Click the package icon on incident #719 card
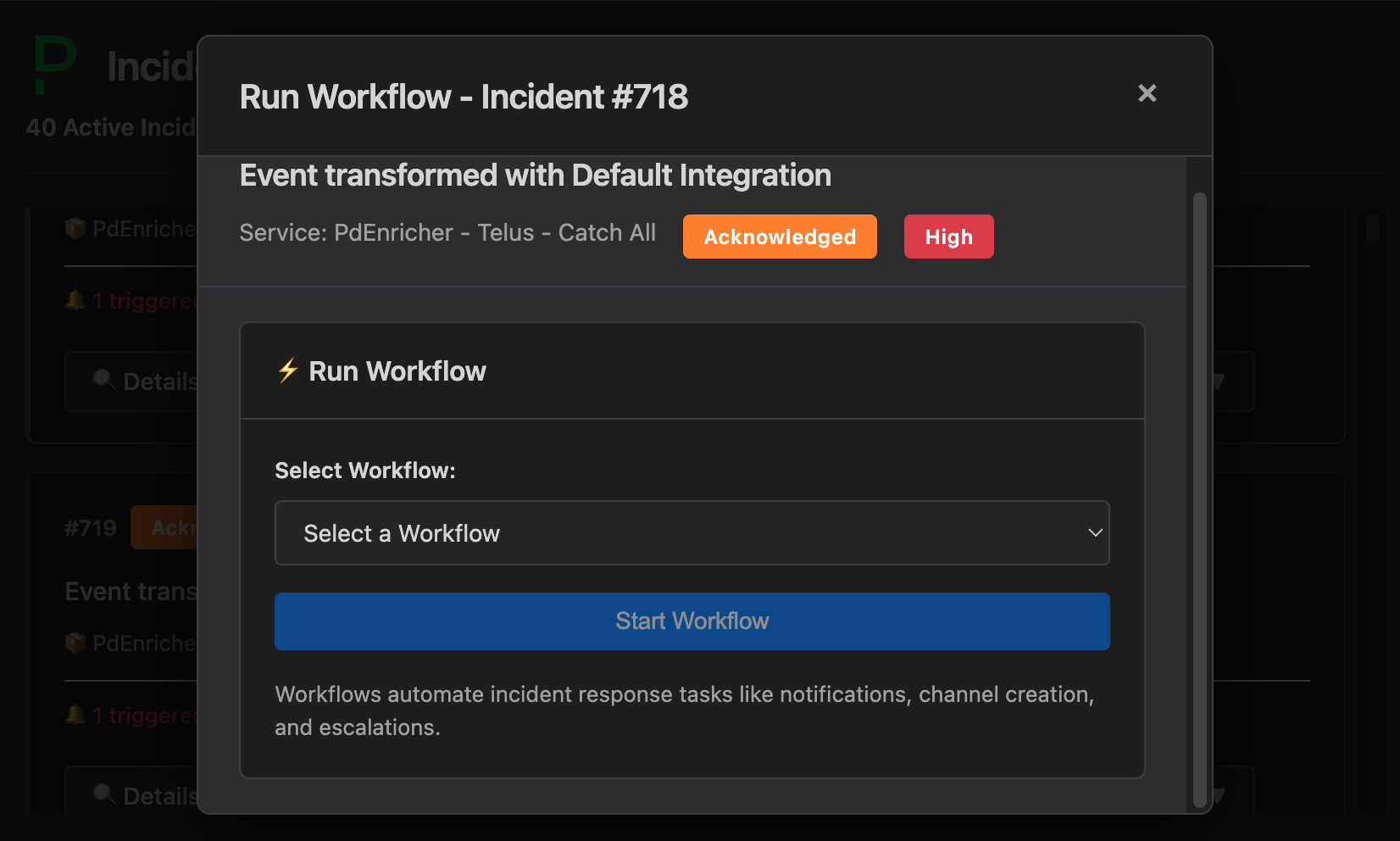Viewport: 1400px width, 841px height. [75, 643]
